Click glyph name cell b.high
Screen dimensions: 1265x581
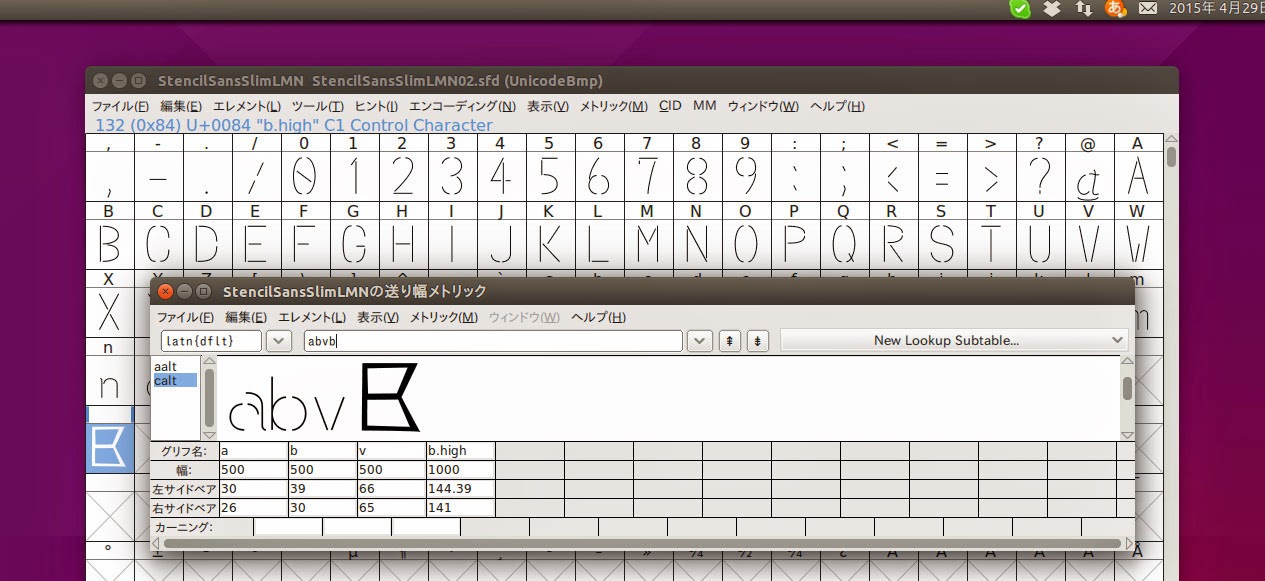pos(460,451)
